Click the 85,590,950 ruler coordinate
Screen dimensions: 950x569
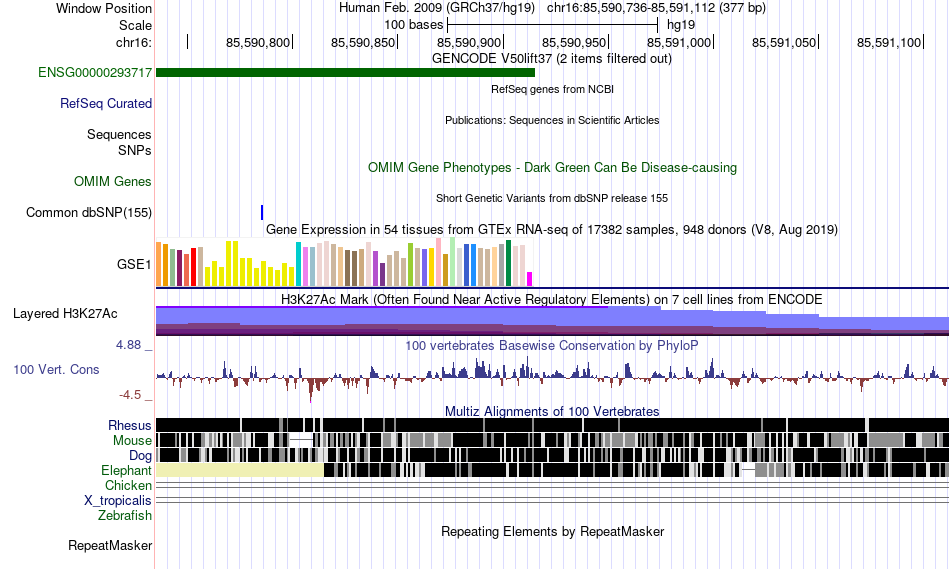[x=574, y=42]
